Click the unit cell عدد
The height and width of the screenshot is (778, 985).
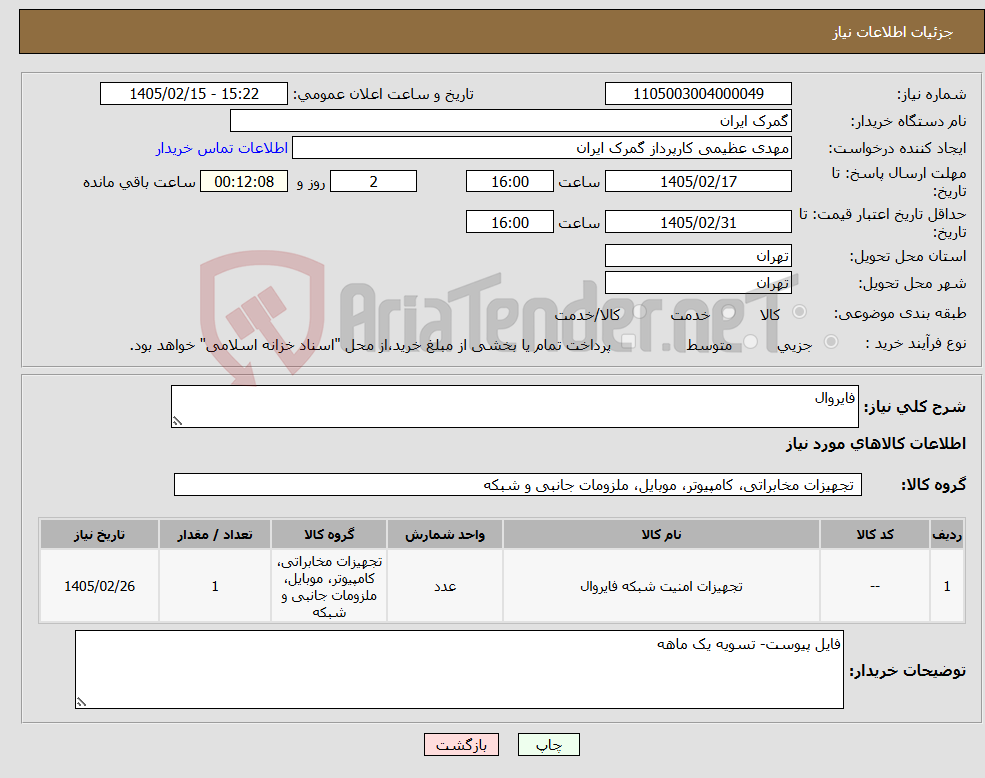tap(445, 586)
